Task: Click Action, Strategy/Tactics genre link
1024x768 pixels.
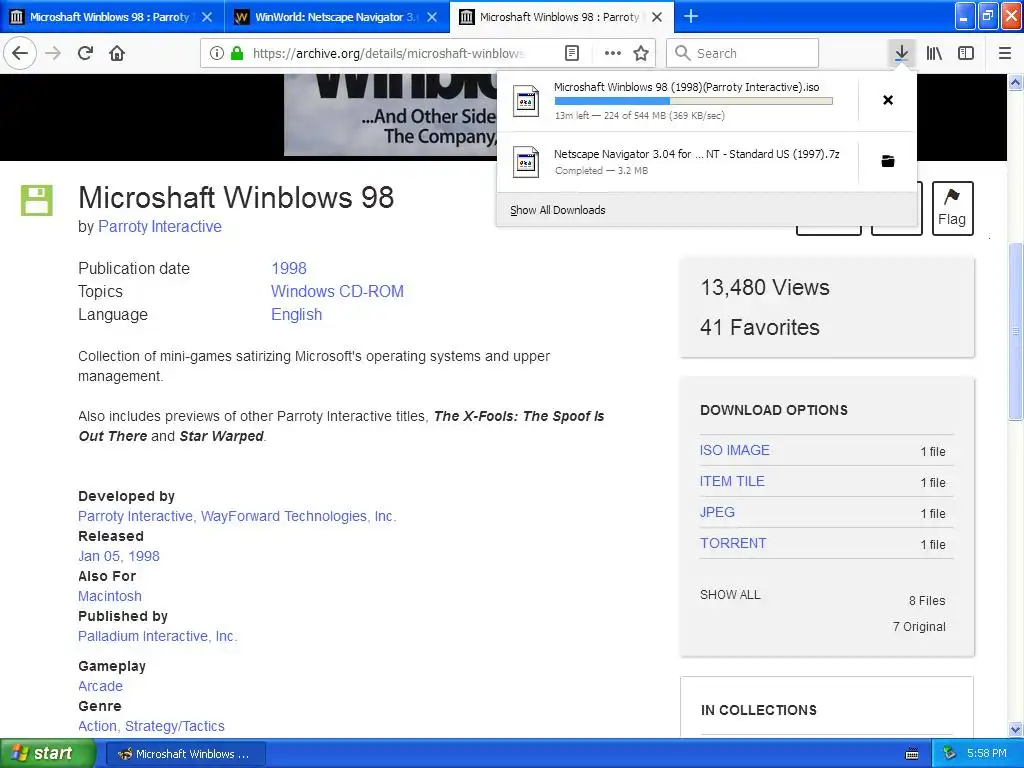Action: click(x=151, y=726)
